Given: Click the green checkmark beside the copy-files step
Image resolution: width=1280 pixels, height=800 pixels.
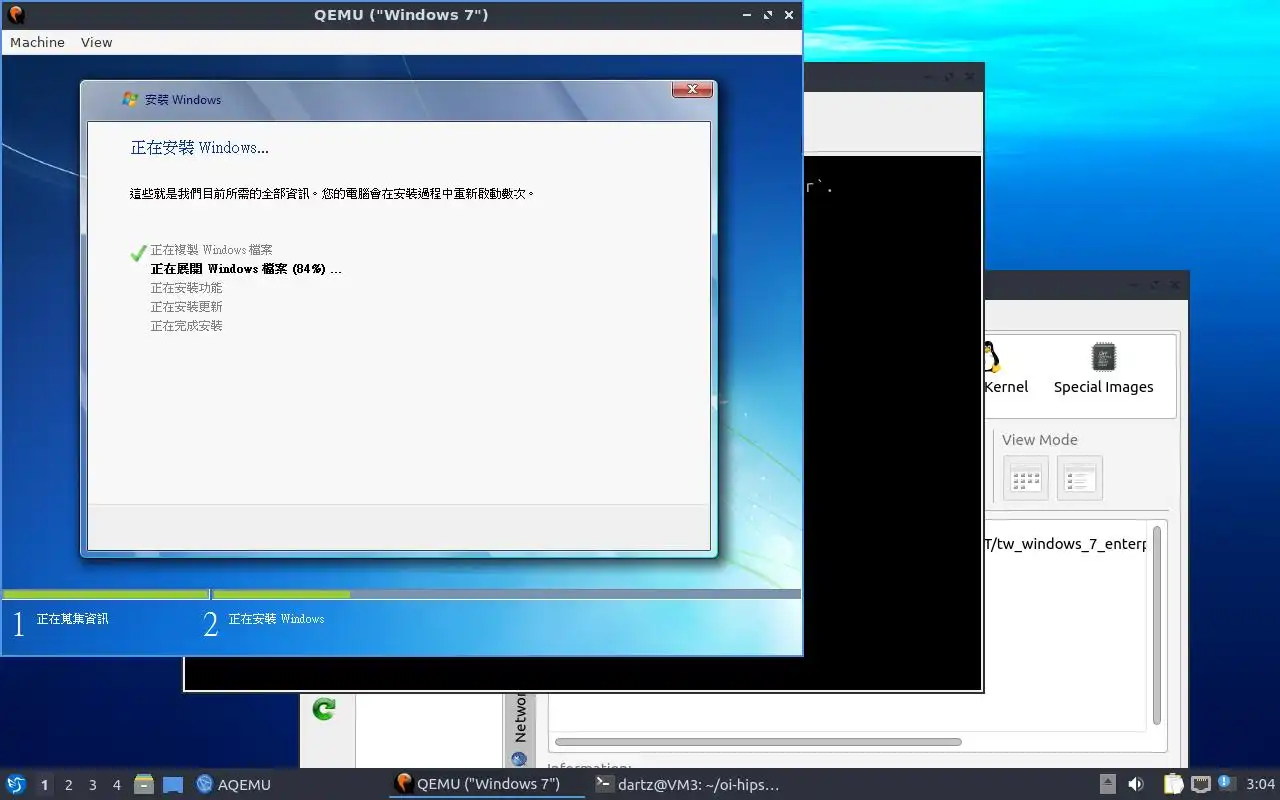Looking at the screenshot, I should coord(139,253).
